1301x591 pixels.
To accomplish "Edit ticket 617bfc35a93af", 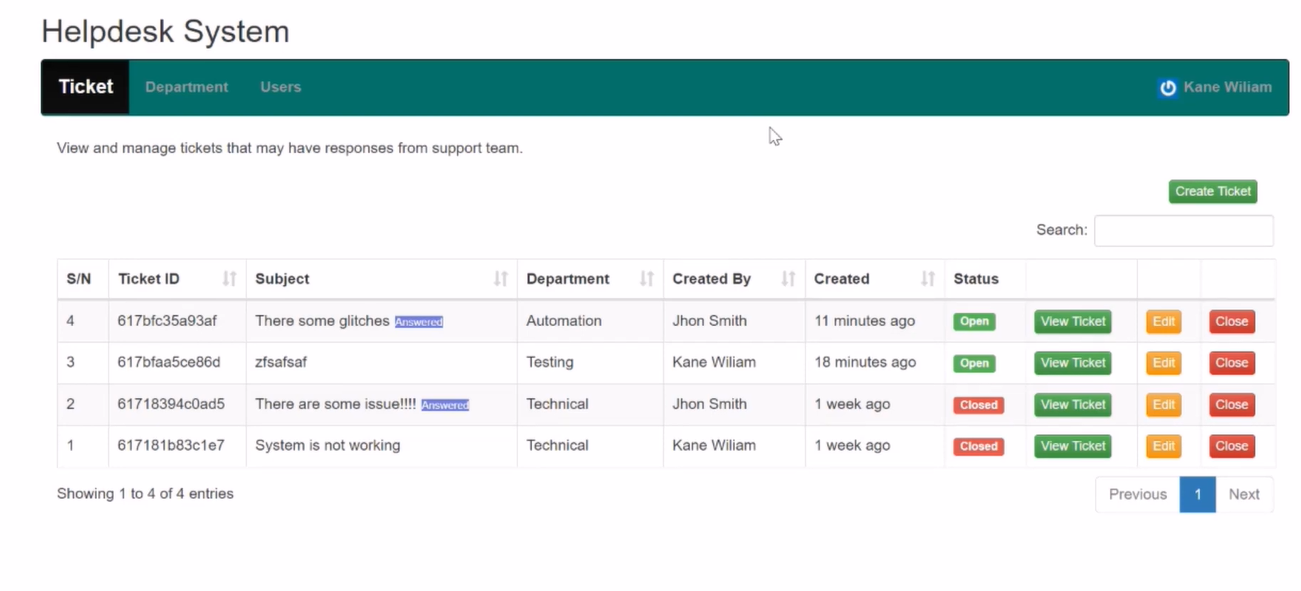I will click(x=1163, y=321).
